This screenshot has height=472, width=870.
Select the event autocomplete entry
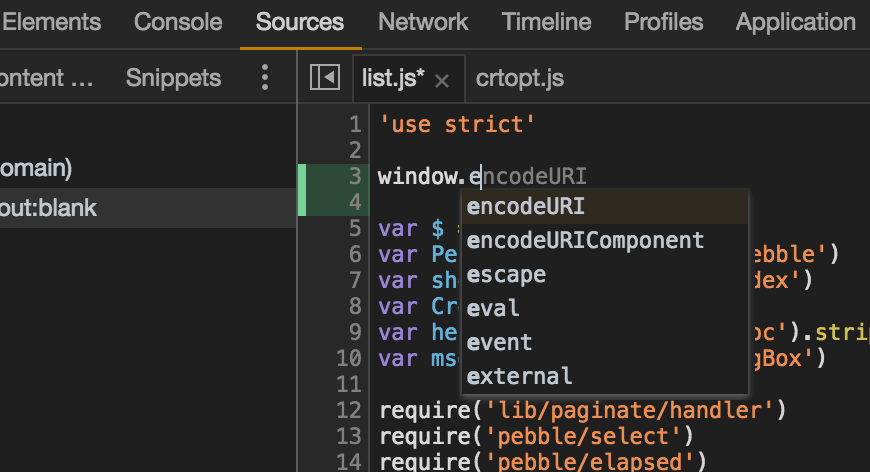click(x=499, y=342)
